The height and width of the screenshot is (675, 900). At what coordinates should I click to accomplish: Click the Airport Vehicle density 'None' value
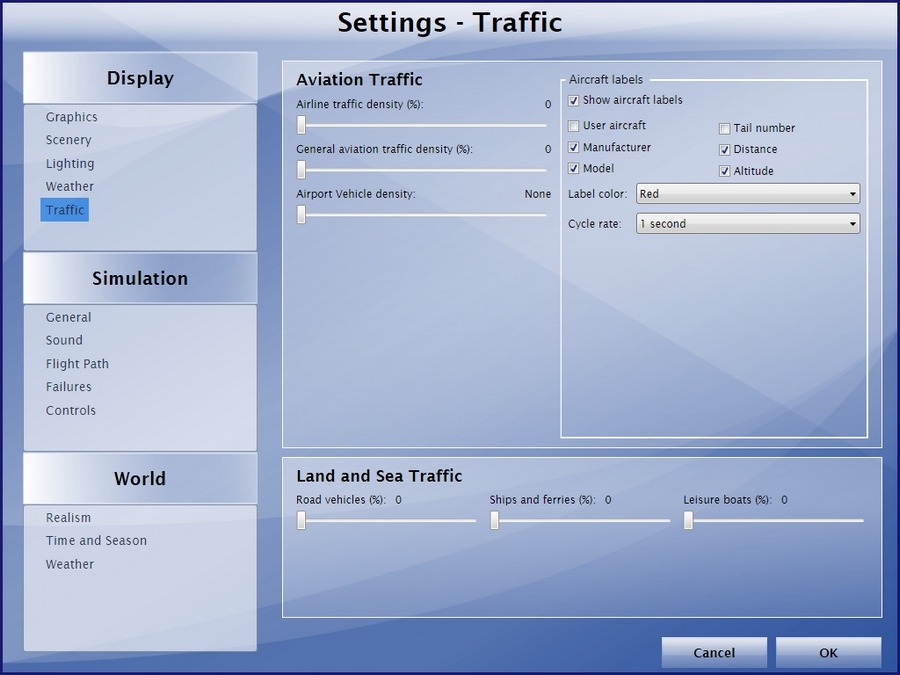point(537,194)
